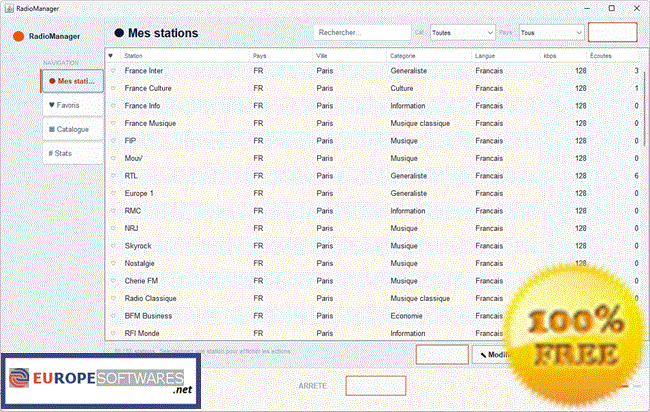
Task: Open the Stats navigation item
Action: tap(73, 153)
